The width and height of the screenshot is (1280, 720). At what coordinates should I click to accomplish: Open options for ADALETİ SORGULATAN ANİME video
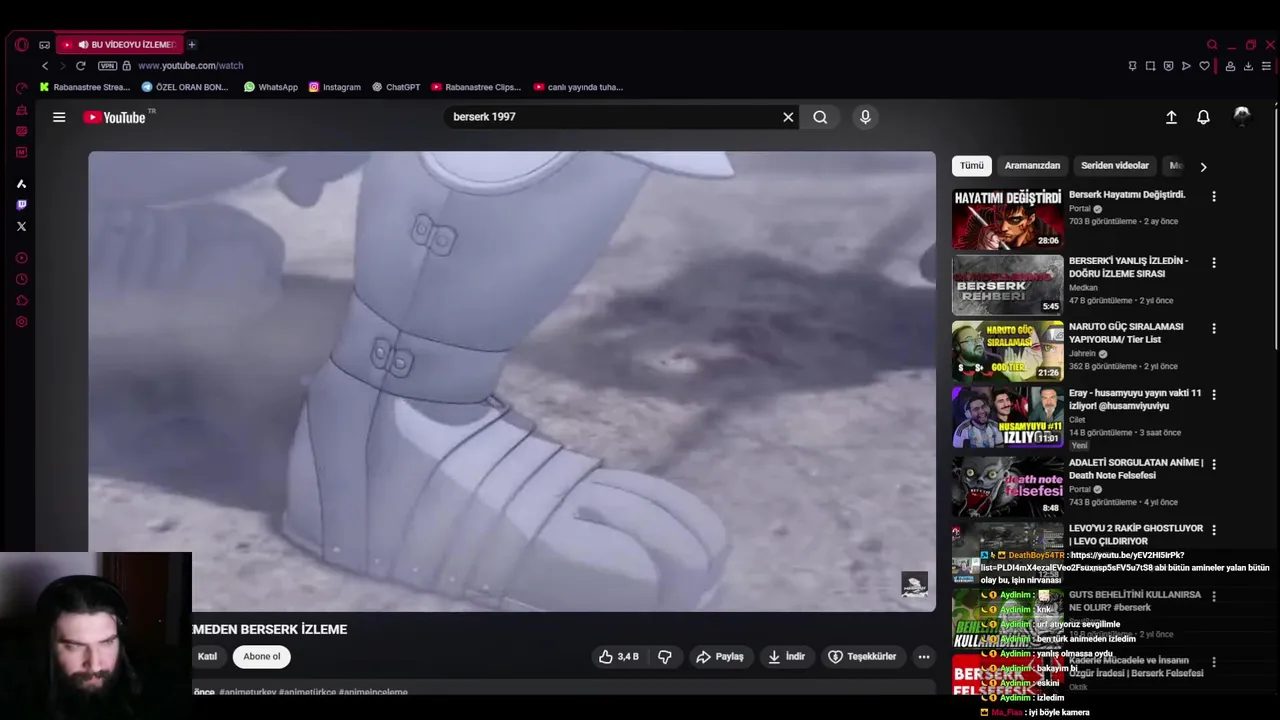pyautogui.click(x=1214, y=465)
